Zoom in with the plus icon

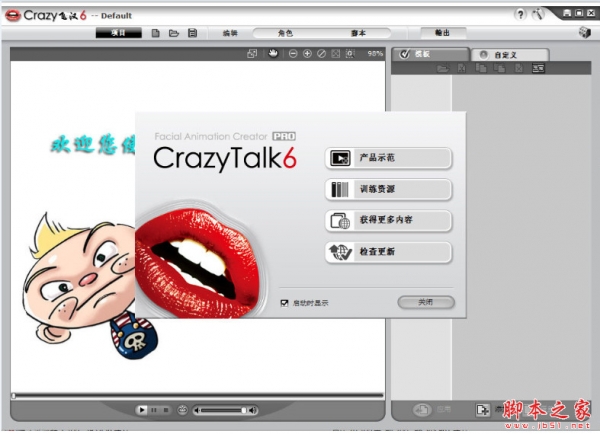tap(307, 54)
